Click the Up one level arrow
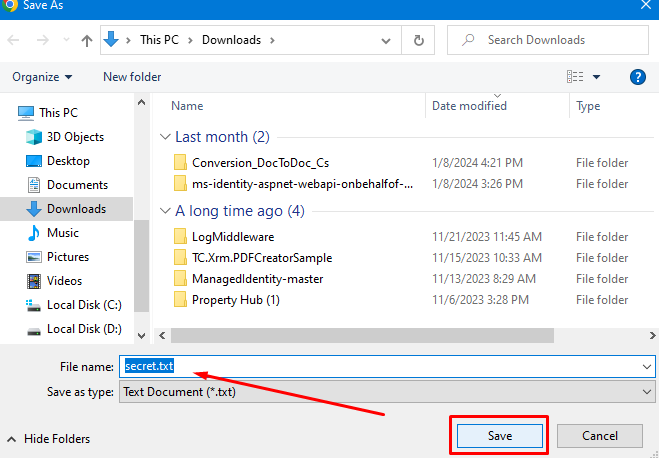 tap(87, 41)
